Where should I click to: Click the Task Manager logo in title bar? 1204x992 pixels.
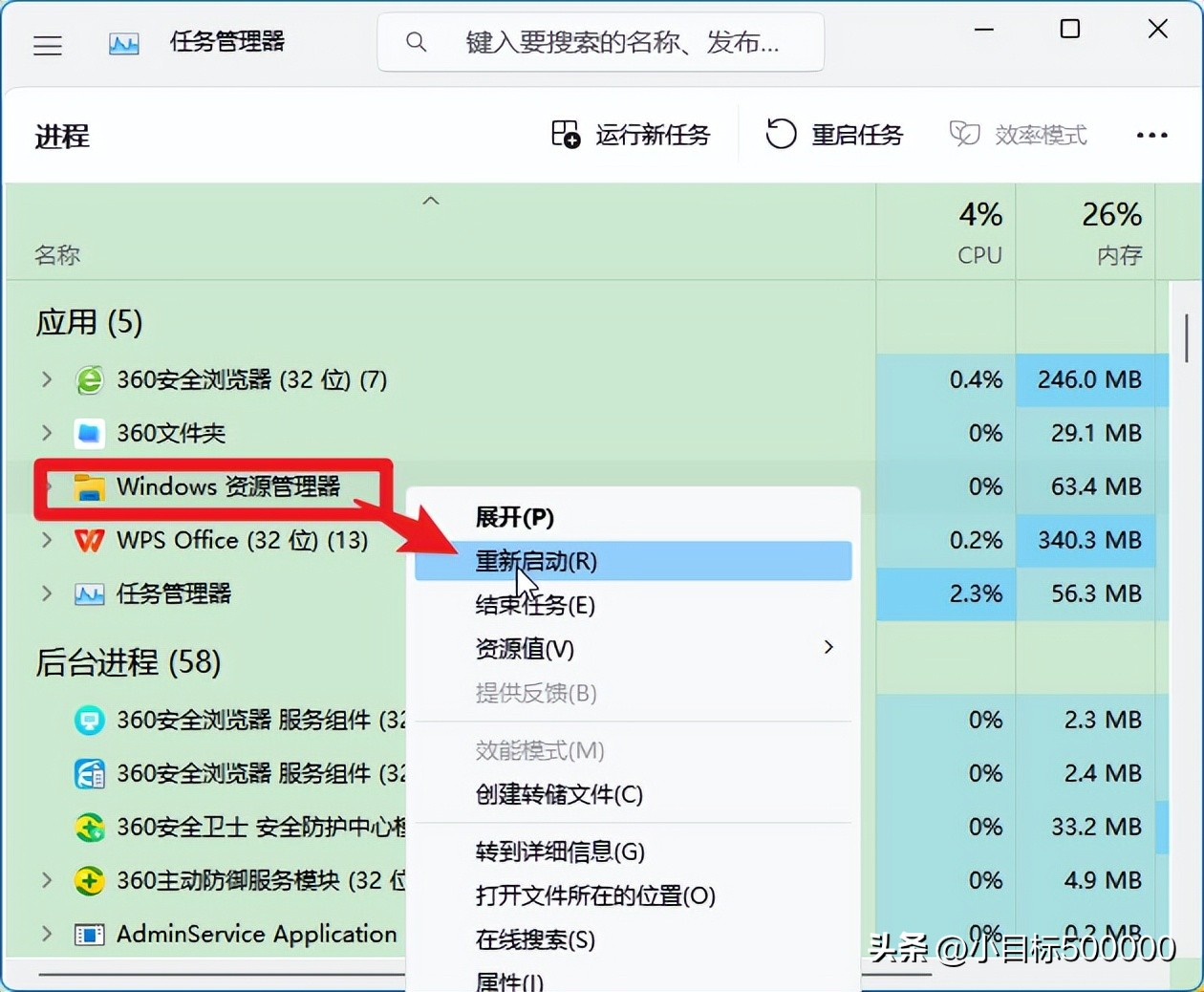[123, 42]
